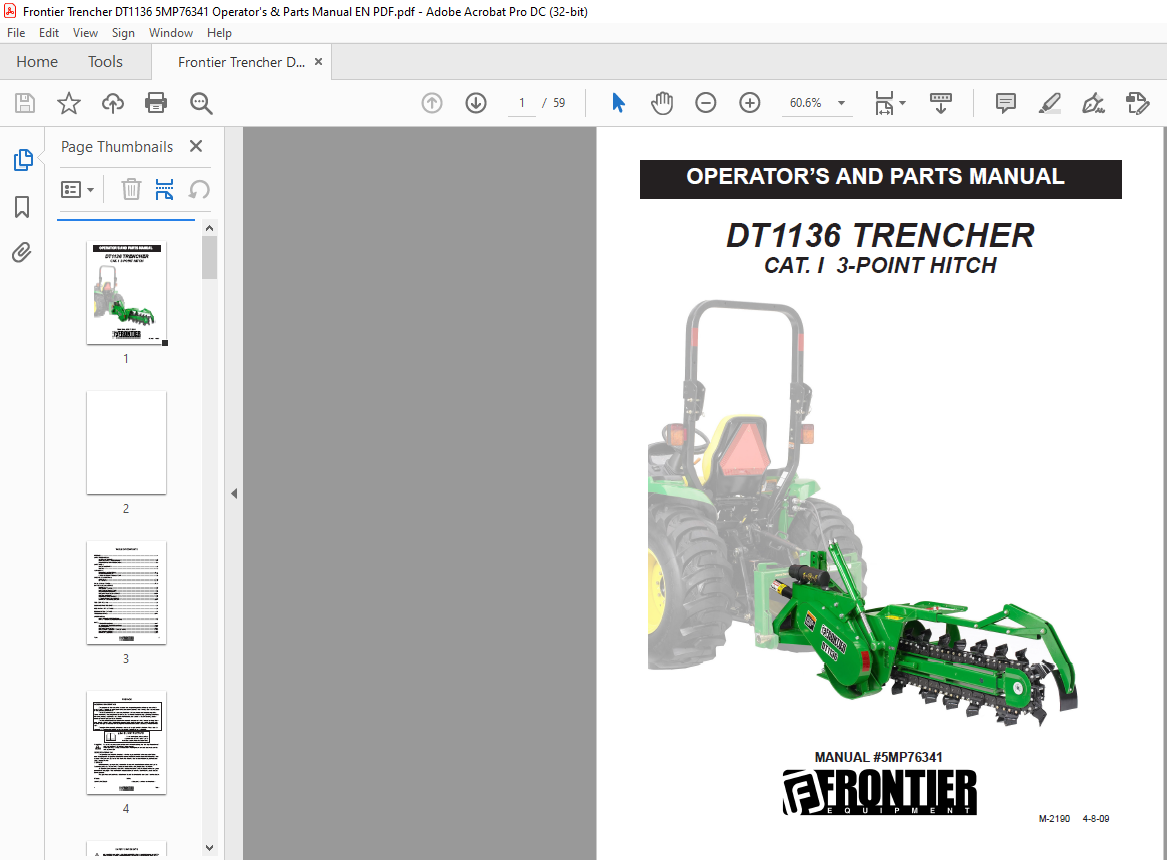Click the page number input field
Viewport: 1167px width, 860px height.
pyautogui.click(x=522, y=103)
